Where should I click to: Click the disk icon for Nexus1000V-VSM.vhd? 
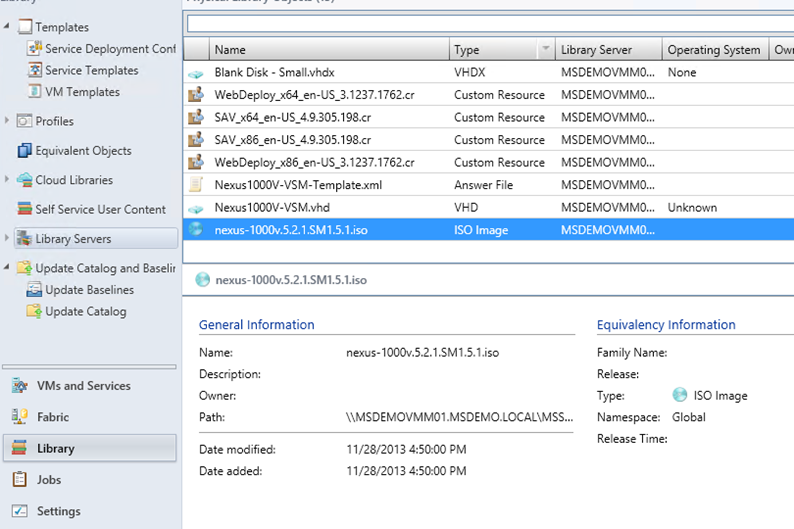196,209
